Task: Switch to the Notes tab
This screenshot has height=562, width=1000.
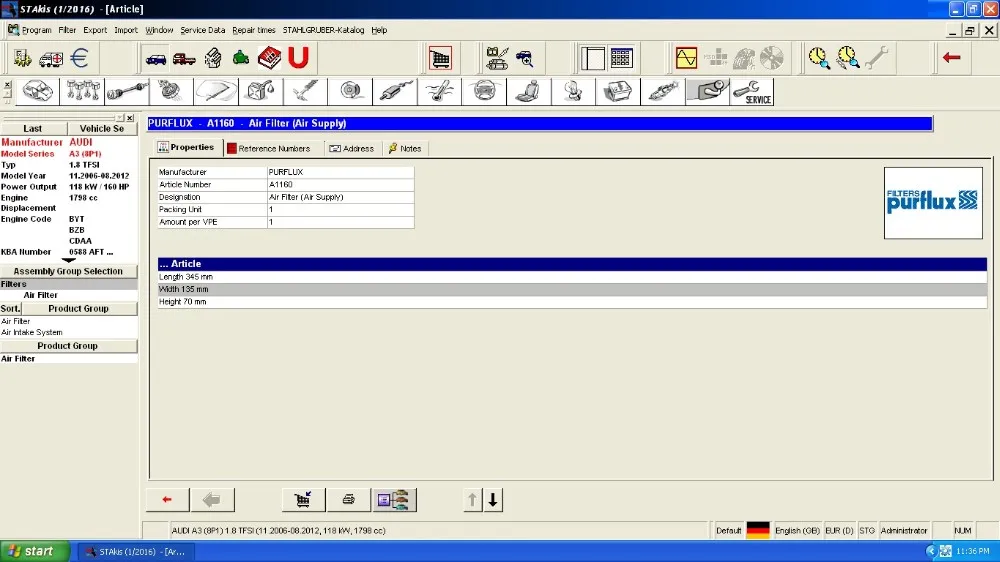Action: pyautogui.click(x=405, y=149)
